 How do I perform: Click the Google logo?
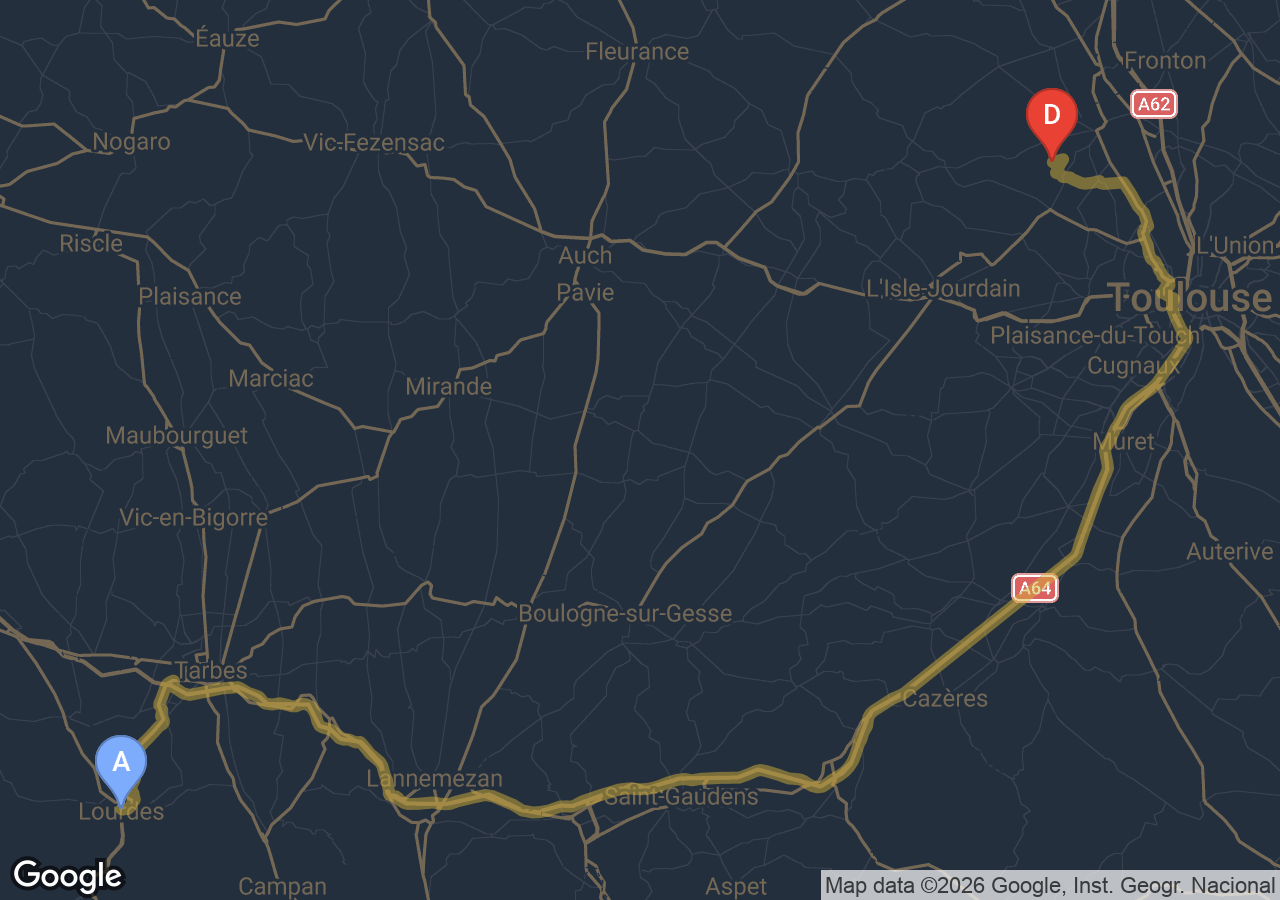click(67, 876)
